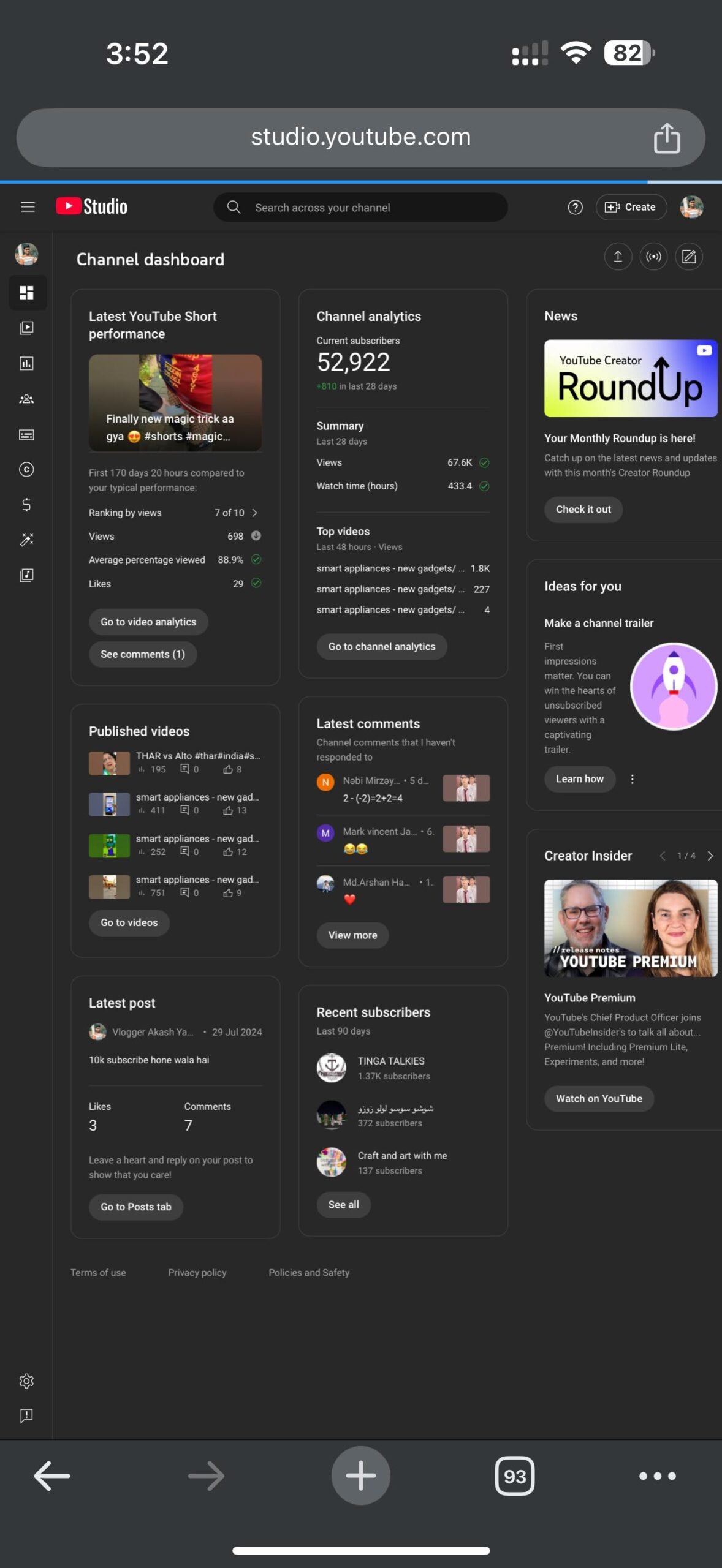The height and width of the screenshot is (1568, 722).
Task: Open the Create menu button
Action: coord(631,207)
